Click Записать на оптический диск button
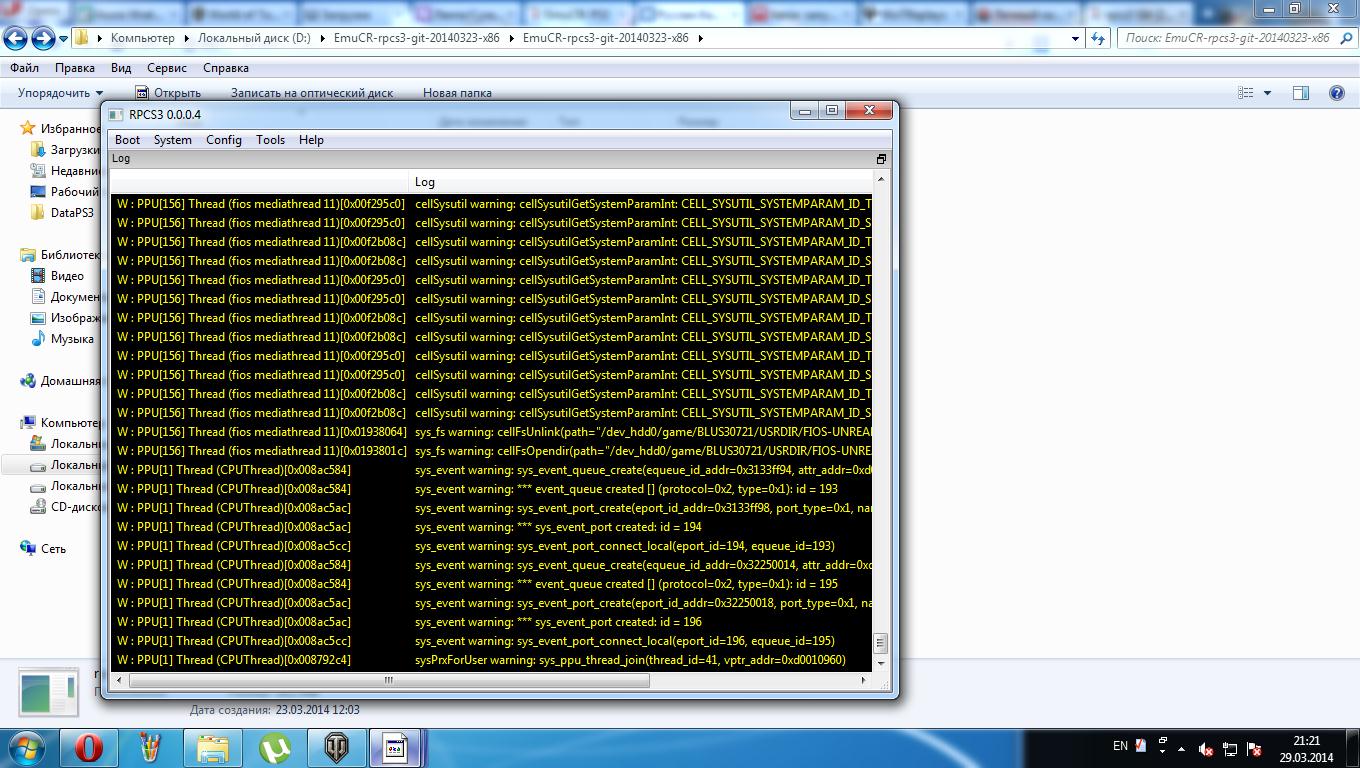 point(311,93)
